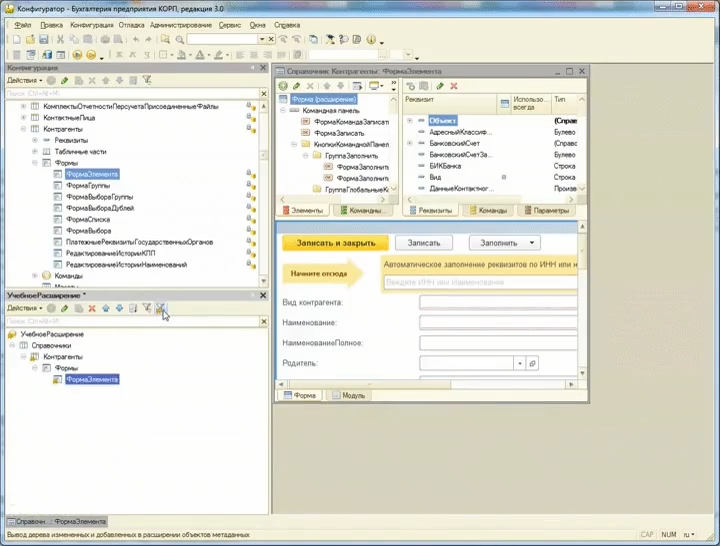Click the round Info help icon
The image size is (720, 546).
point(371,39)
